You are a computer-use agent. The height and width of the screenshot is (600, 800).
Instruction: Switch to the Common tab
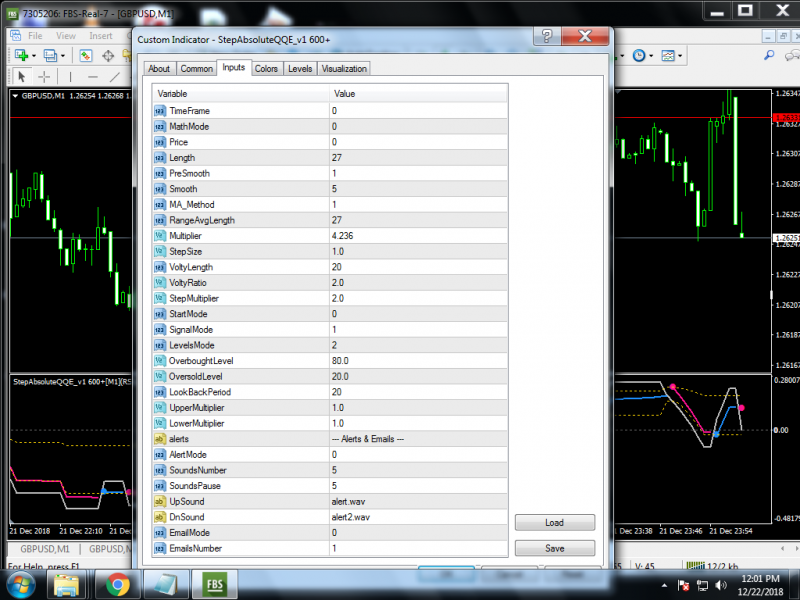click(196, 69)
